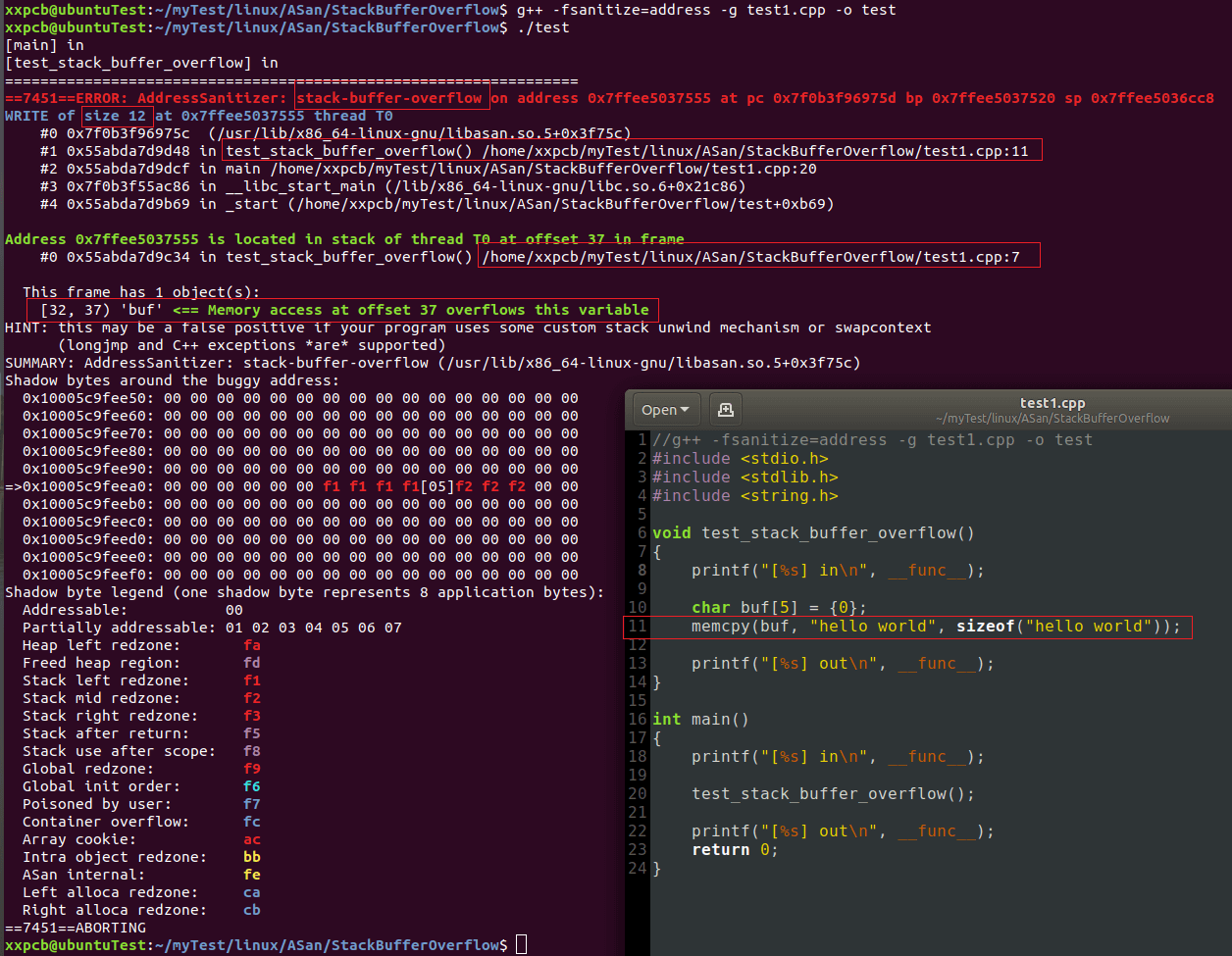This screenshot has width=1232, height=956.
Task: Click stack frame #4 in _start
Action: tap(437, 204)
